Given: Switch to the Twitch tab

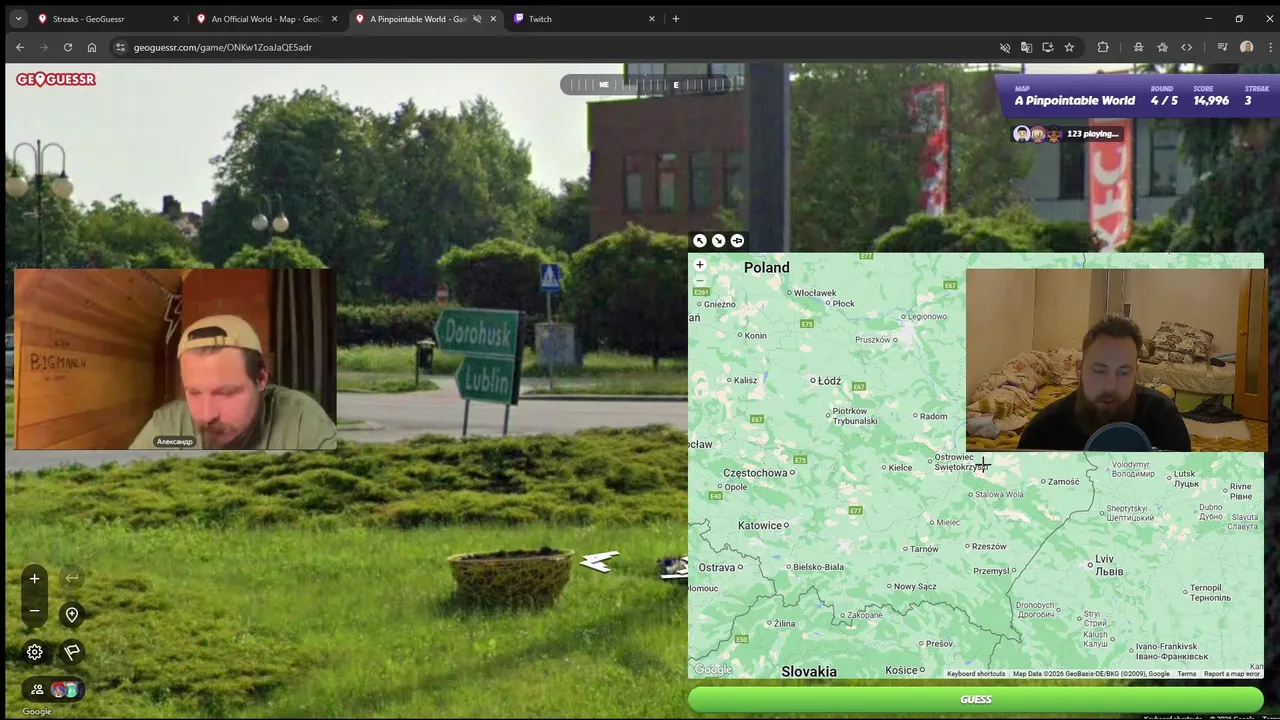Looking at the screenshot, I should pos(584,19).
